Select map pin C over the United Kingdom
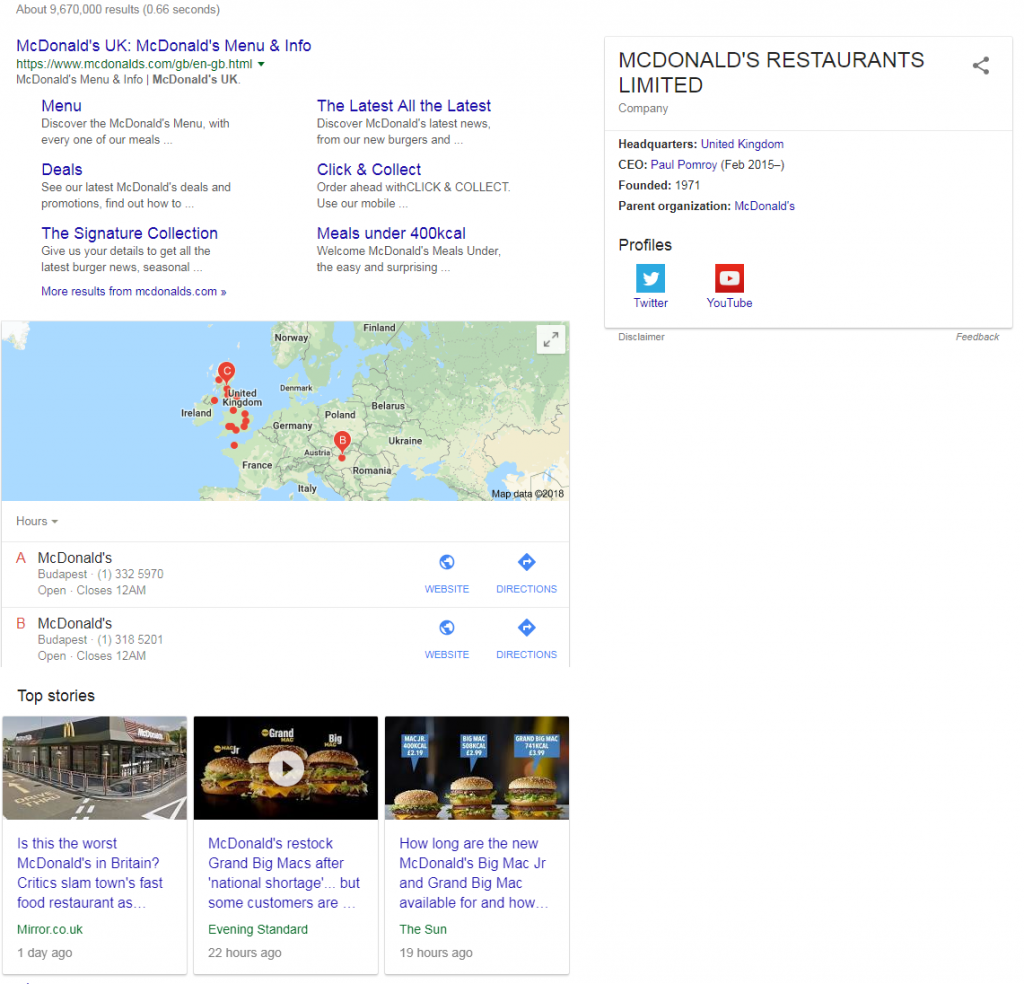 pyautogui.click(x=226, y=373)
